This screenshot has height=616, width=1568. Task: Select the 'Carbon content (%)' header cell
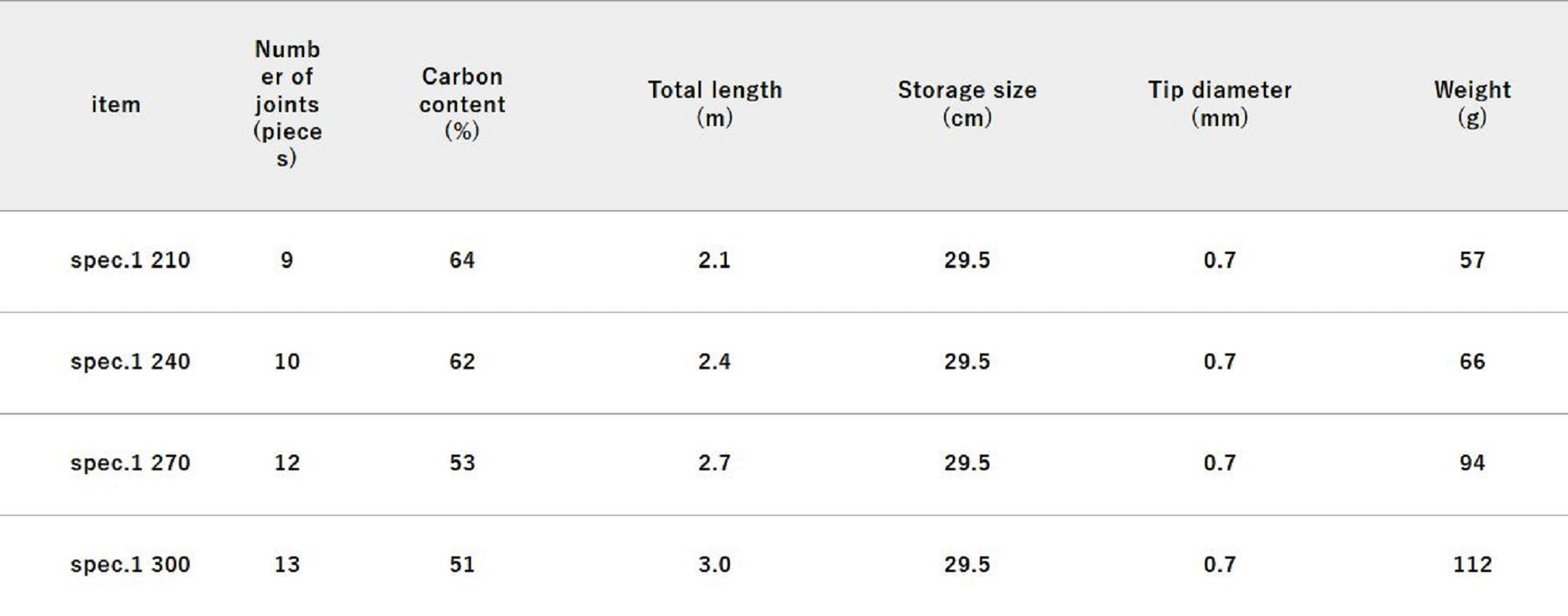click(x=462, y=103)
